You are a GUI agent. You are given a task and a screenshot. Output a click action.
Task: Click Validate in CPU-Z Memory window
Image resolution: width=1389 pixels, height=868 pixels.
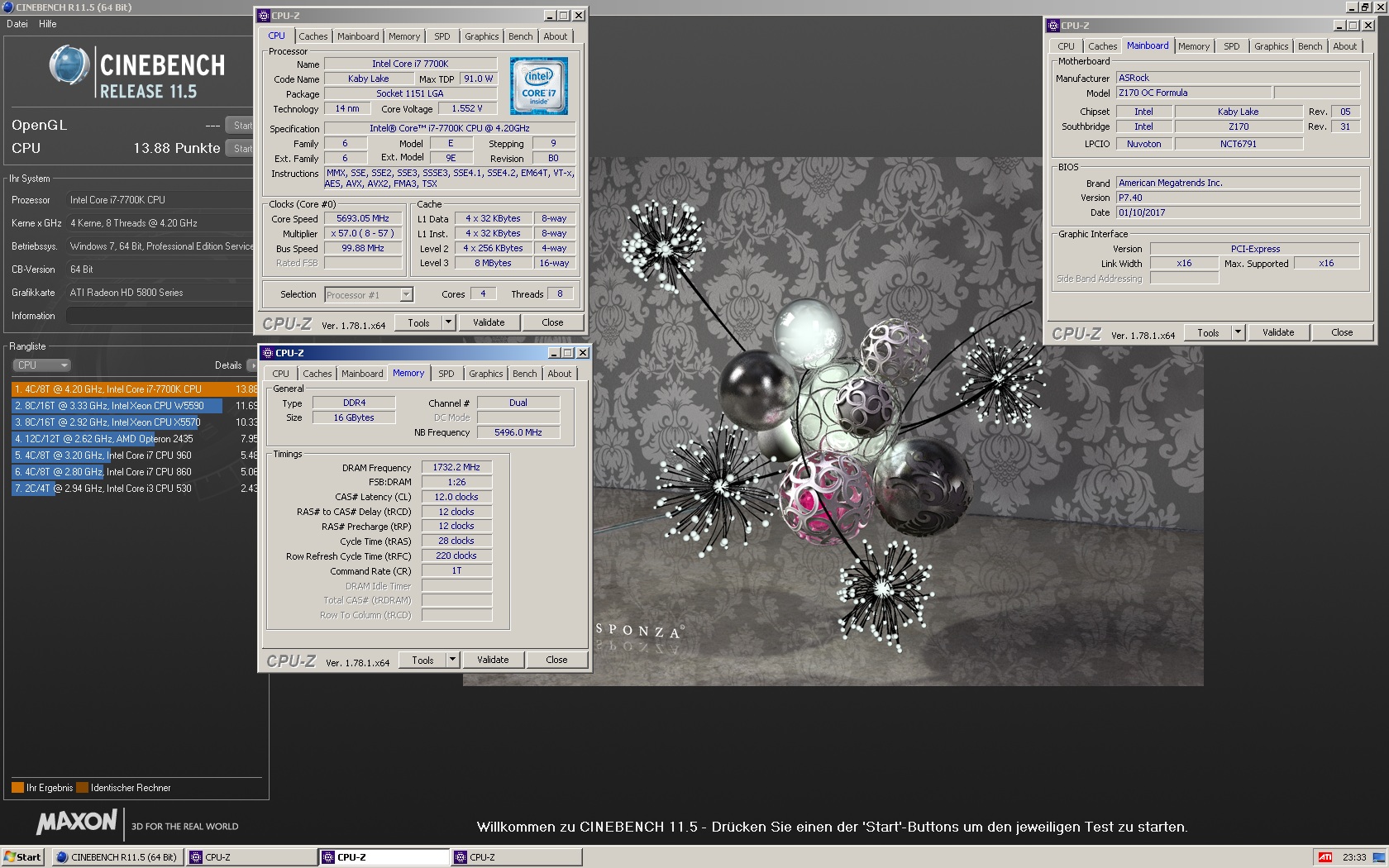point(493,660)
